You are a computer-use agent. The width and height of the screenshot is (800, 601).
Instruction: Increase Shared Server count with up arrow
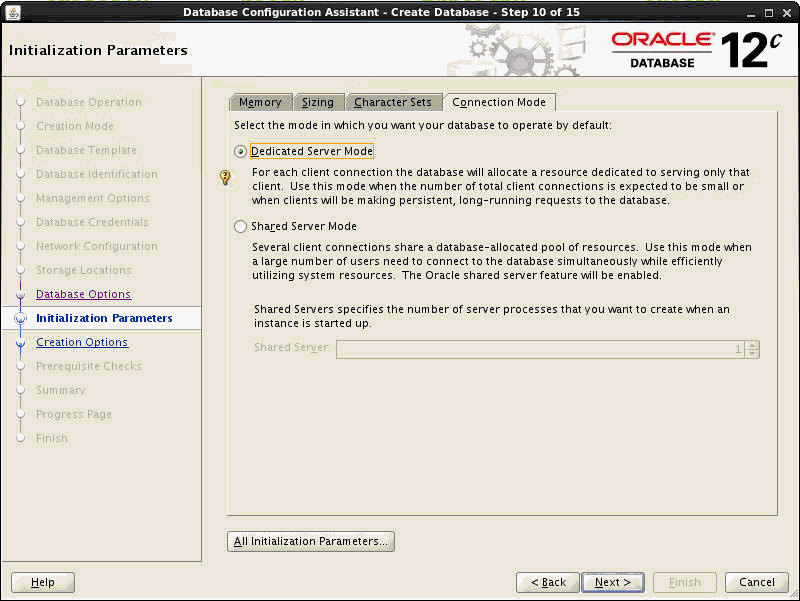(752, 345)
